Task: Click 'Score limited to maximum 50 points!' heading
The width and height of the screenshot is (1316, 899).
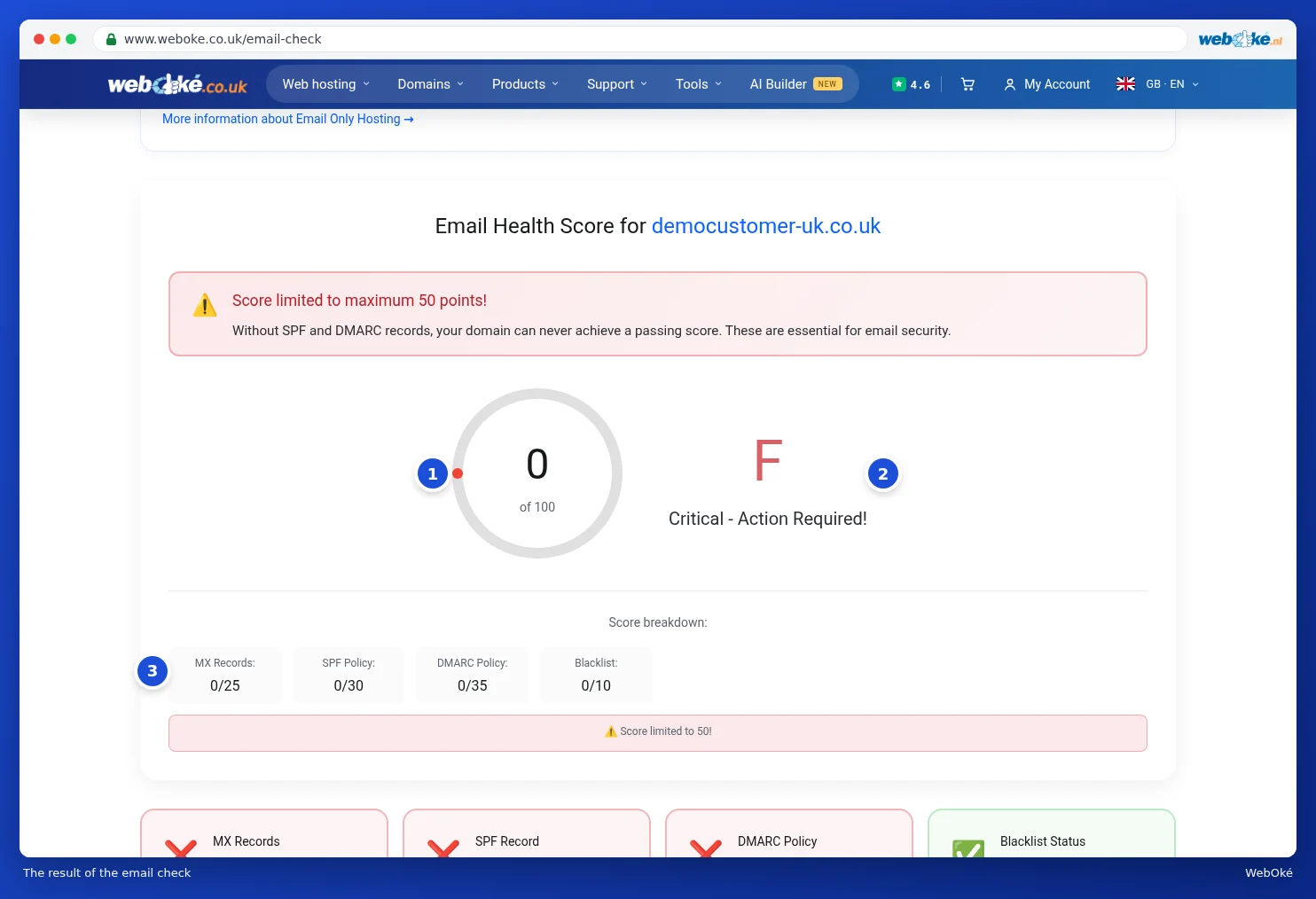Action: click(359, 301)
